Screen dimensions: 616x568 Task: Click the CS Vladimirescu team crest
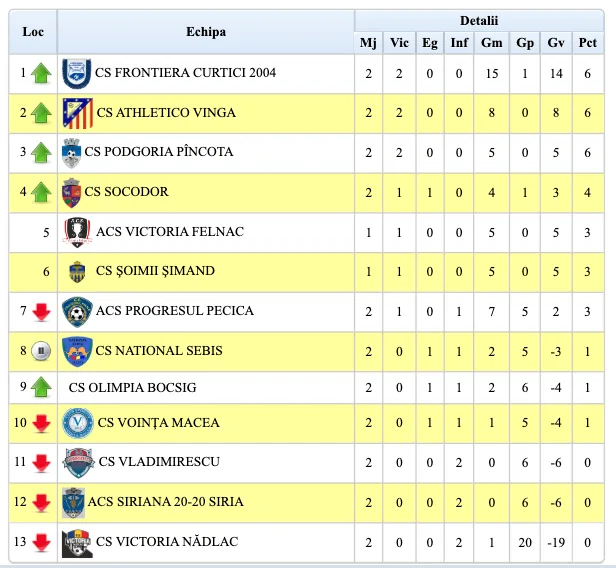(79, 463)
